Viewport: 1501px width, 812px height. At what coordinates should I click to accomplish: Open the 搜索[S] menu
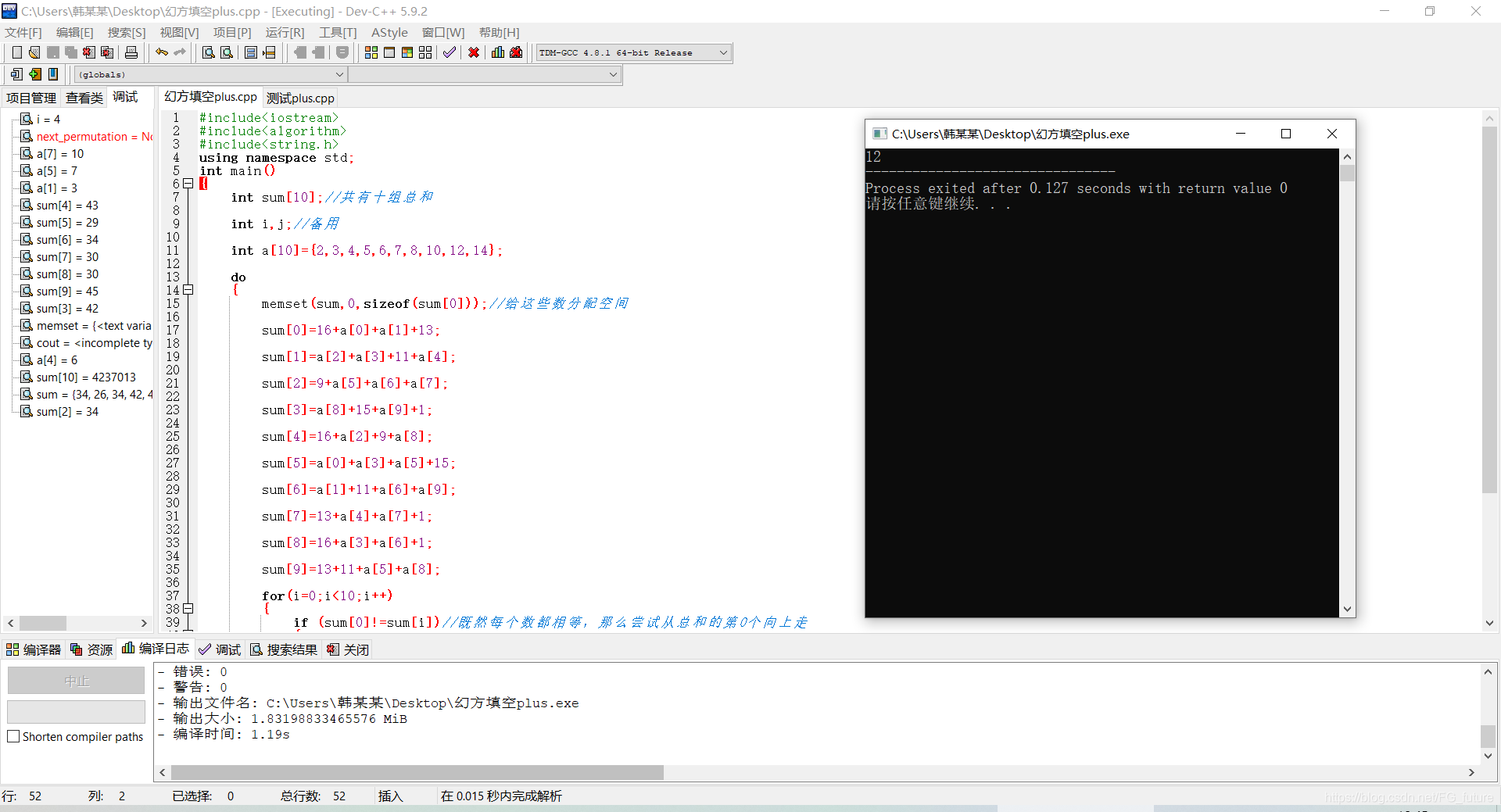(x=127, y=32)
